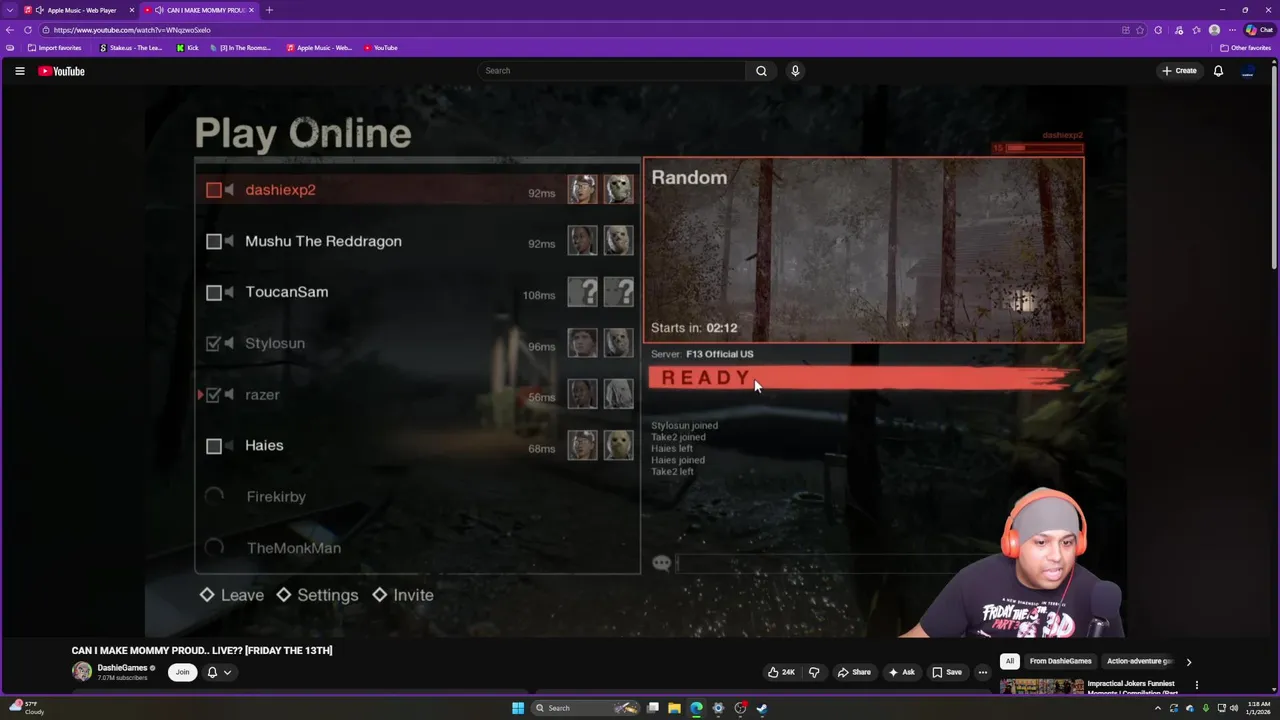Viewport: 1280px width, 720px height.
Task: Show hidden system tray icons chevron
Action: [x=1158, y=708]
